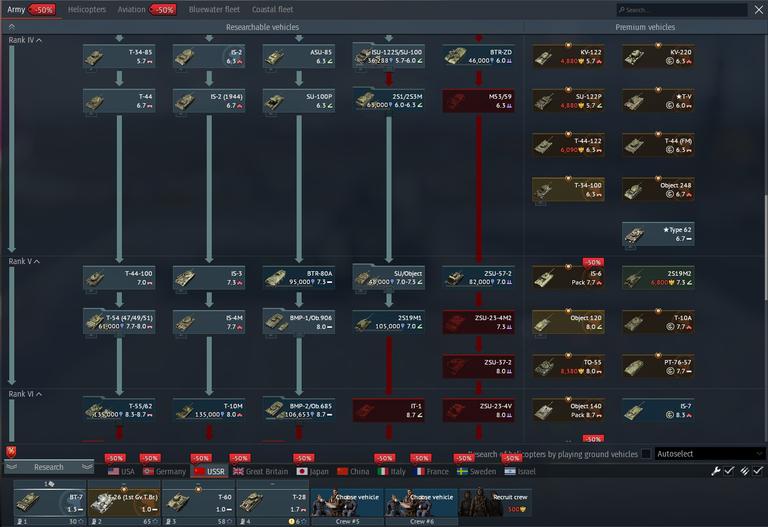The width and height of the screenshot is (768, 527).
Task: Switch to the Aviation tab
Action: click(x=131, y=9)
